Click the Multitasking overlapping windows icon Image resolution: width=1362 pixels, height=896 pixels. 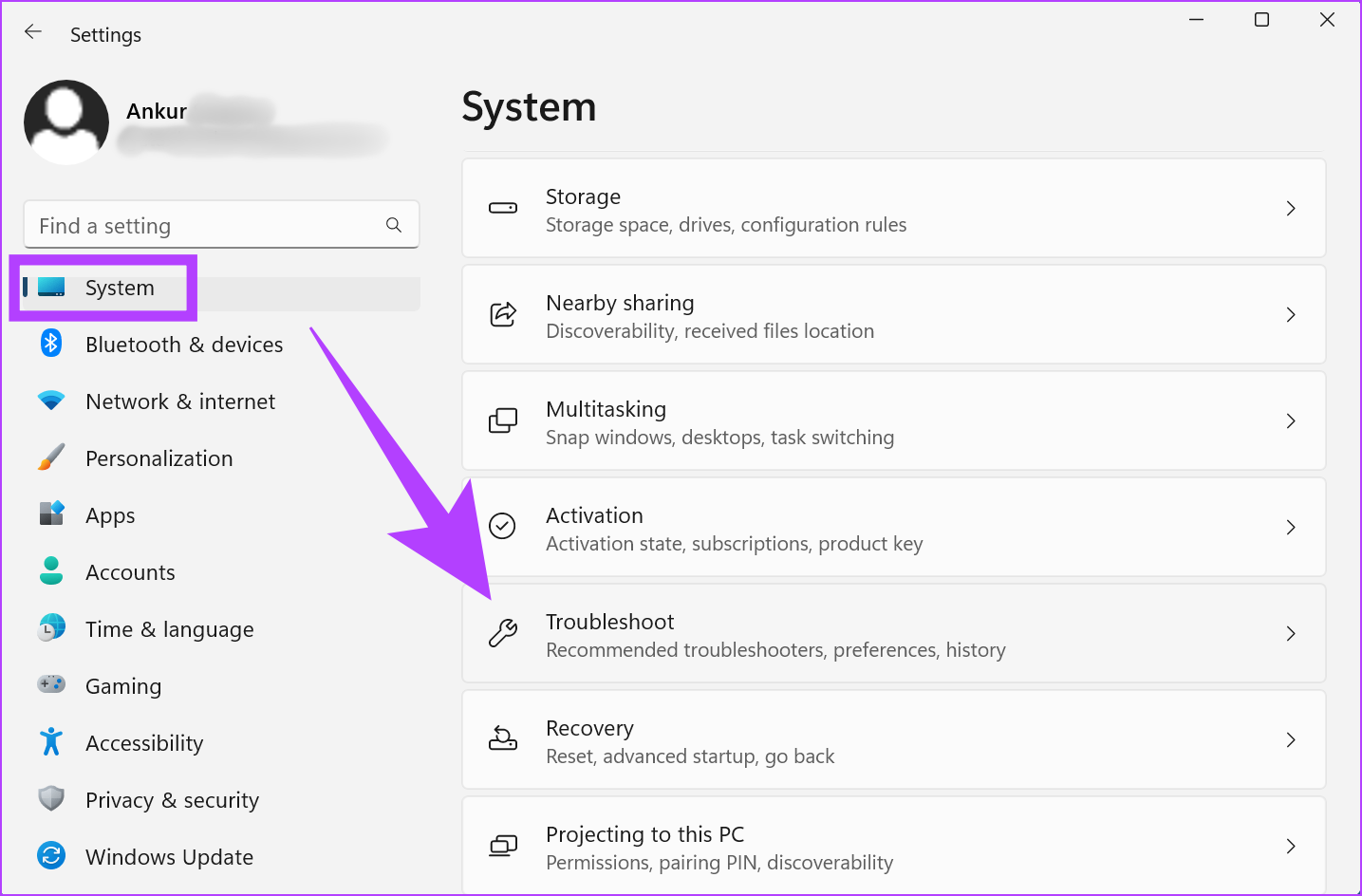tap(503, 420)
